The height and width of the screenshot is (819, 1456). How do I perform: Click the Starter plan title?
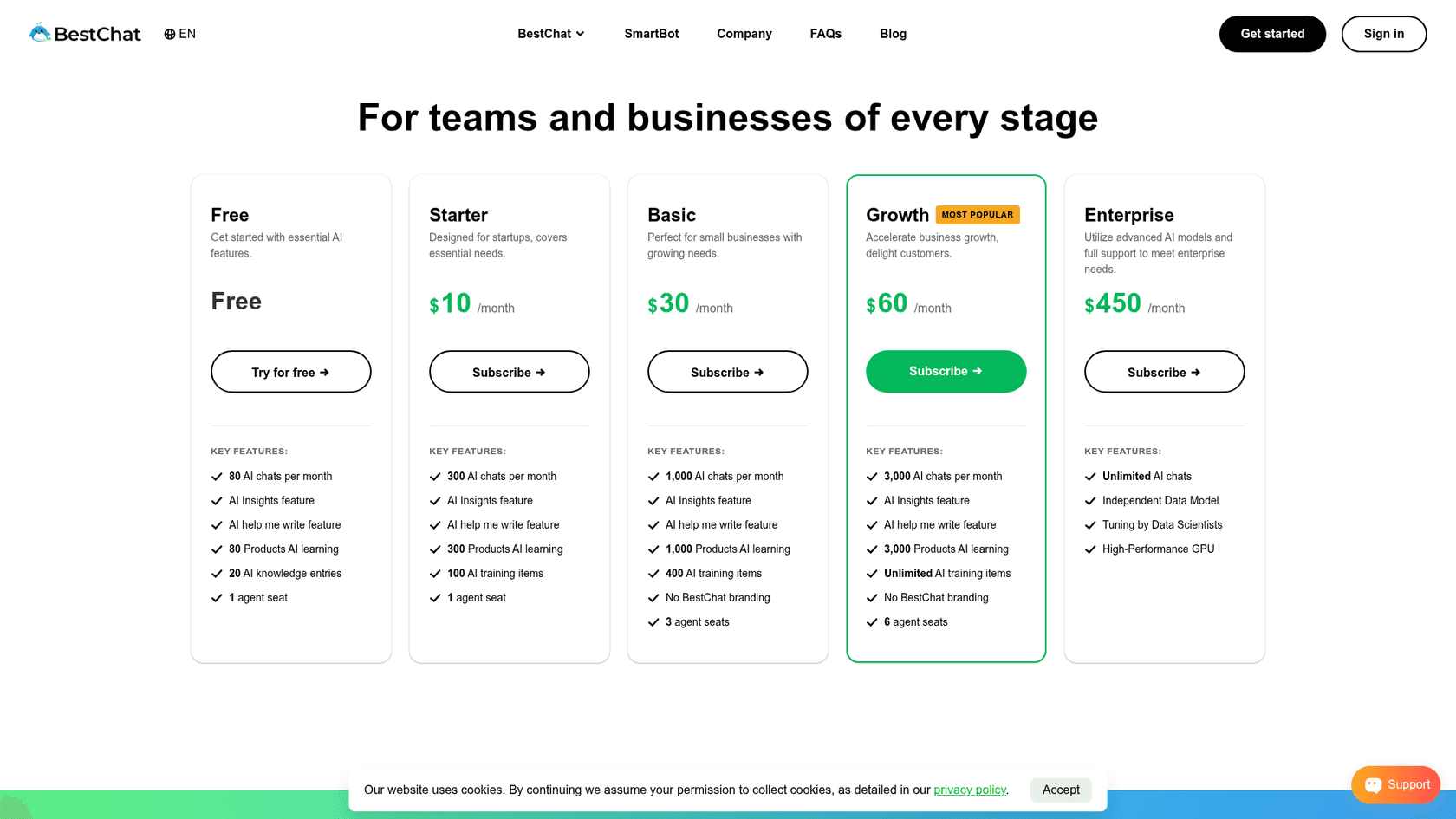(458, 215)
